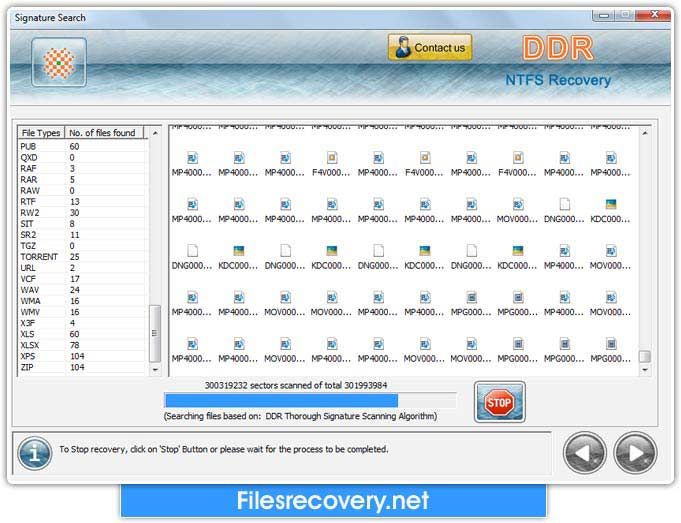Select the RTF file type row

(x=82, y=202)
